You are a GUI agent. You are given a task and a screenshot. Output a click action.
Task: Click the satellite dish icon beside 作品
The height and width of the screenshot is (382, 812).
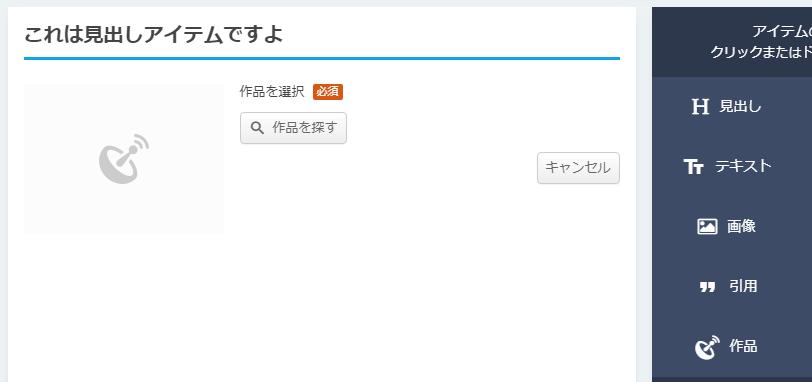707,347
